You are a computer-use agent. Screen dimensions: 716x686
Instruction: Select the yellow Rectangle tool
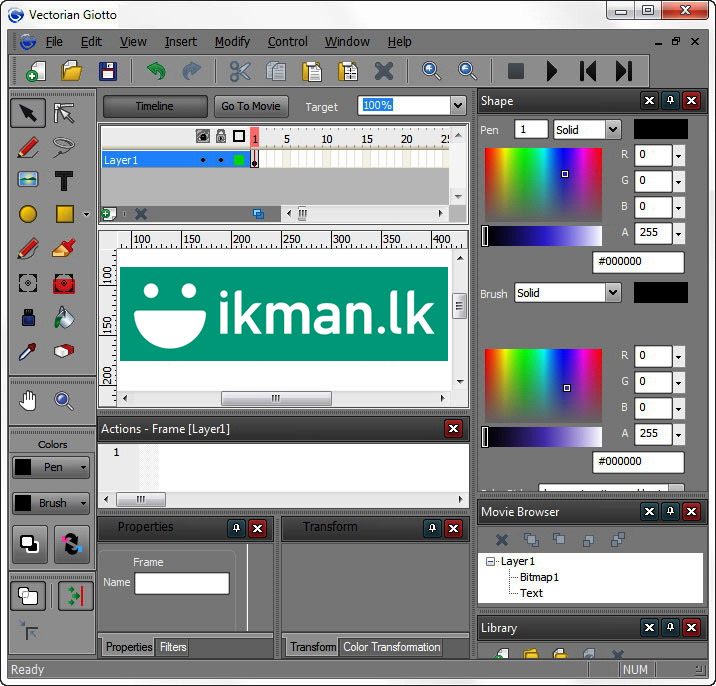65,214
